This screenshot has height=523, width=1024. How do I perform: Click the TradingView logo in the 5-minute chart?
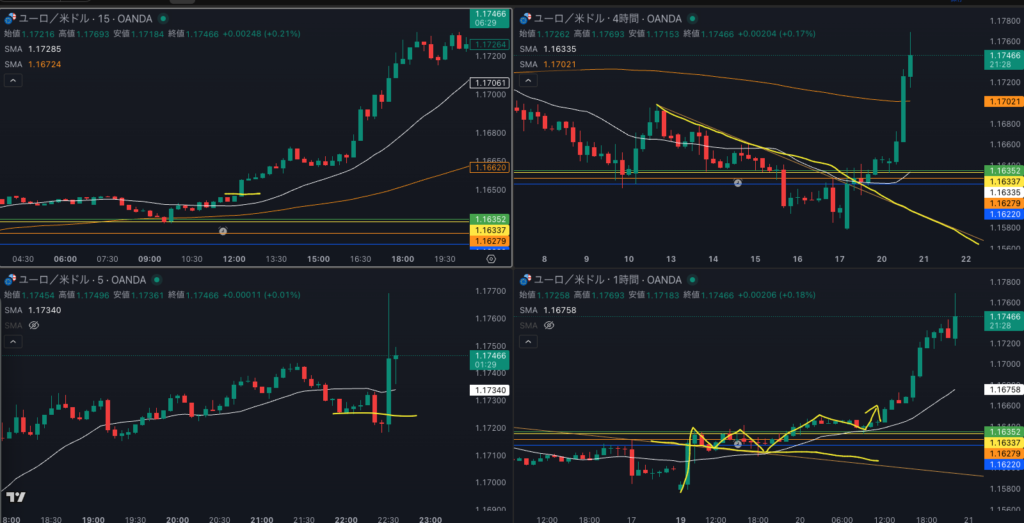15,497
